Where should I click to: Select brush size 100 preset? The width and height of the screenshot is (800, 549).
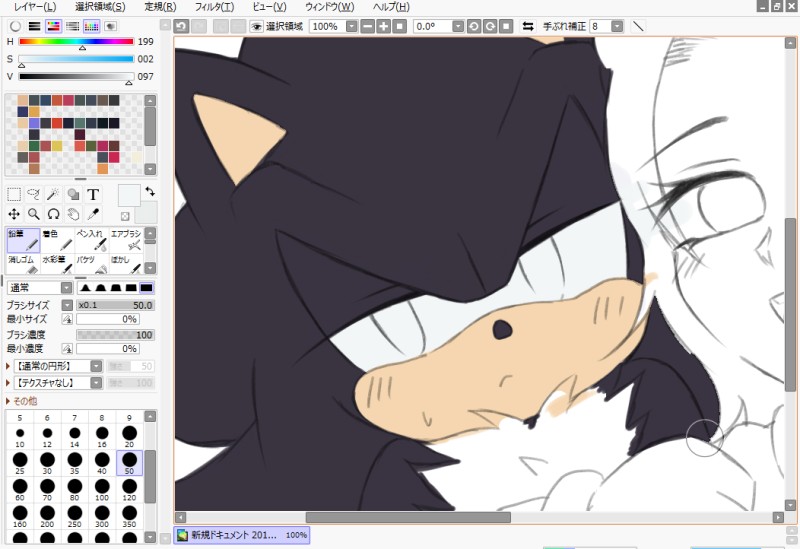click(x=102, y=489)
